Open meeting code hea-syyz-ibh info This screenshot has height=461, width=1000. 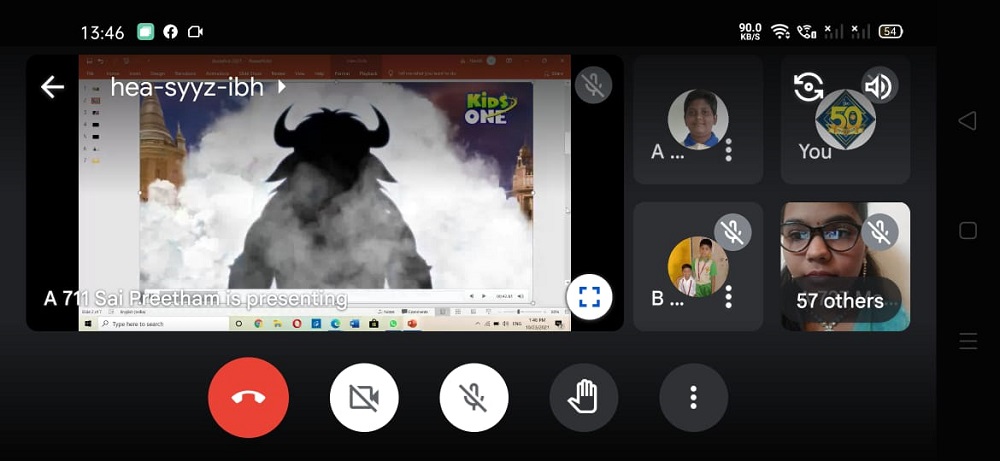186,87
